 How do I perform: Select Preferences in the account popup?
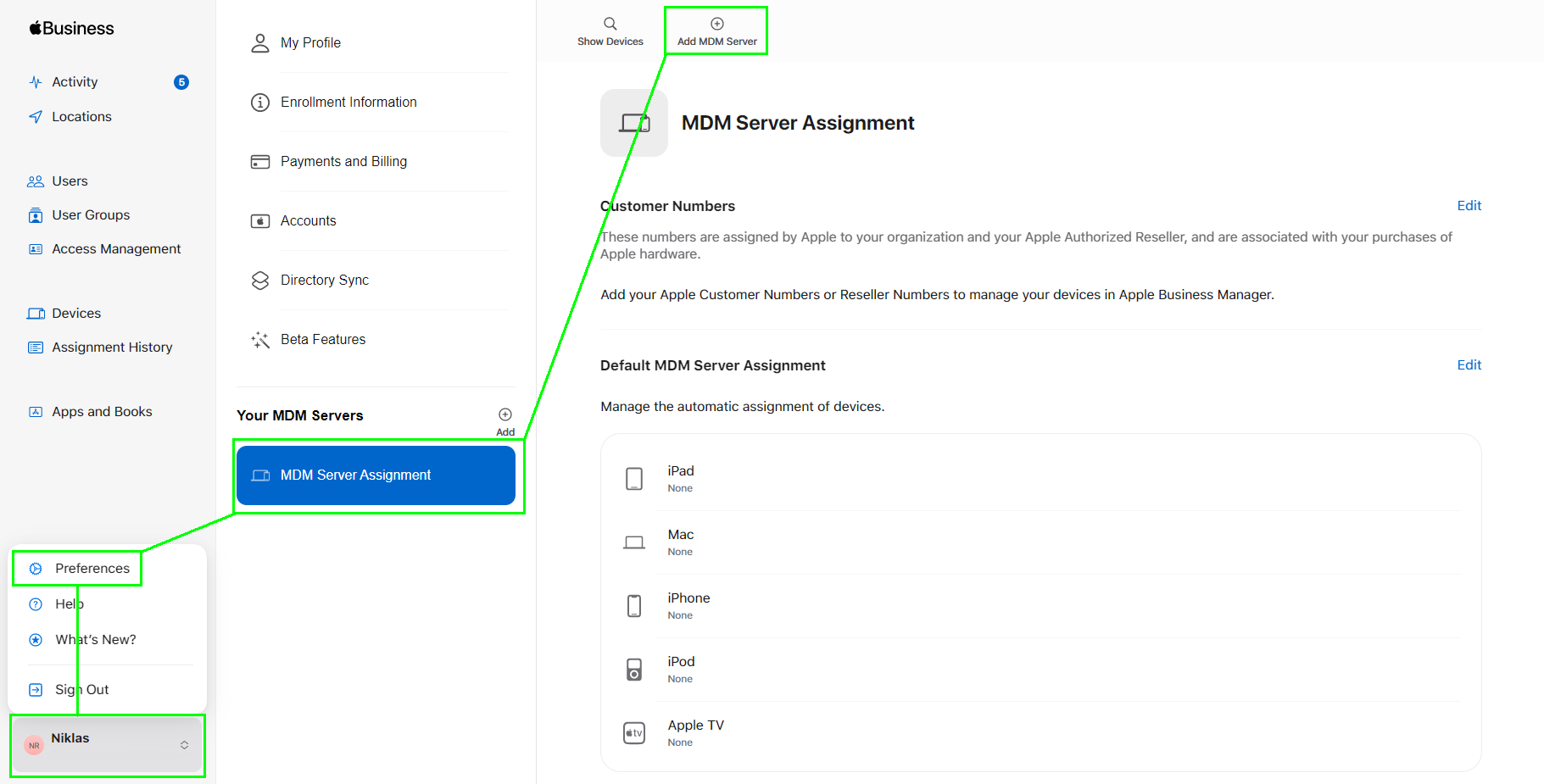92,569
